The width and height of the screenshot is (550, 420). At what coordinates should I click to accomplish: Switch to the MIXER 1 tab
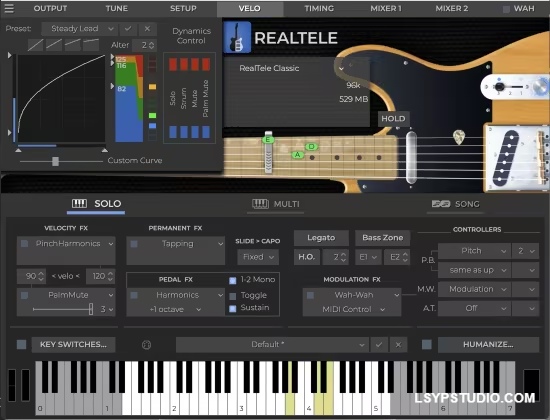click(386, 8)
